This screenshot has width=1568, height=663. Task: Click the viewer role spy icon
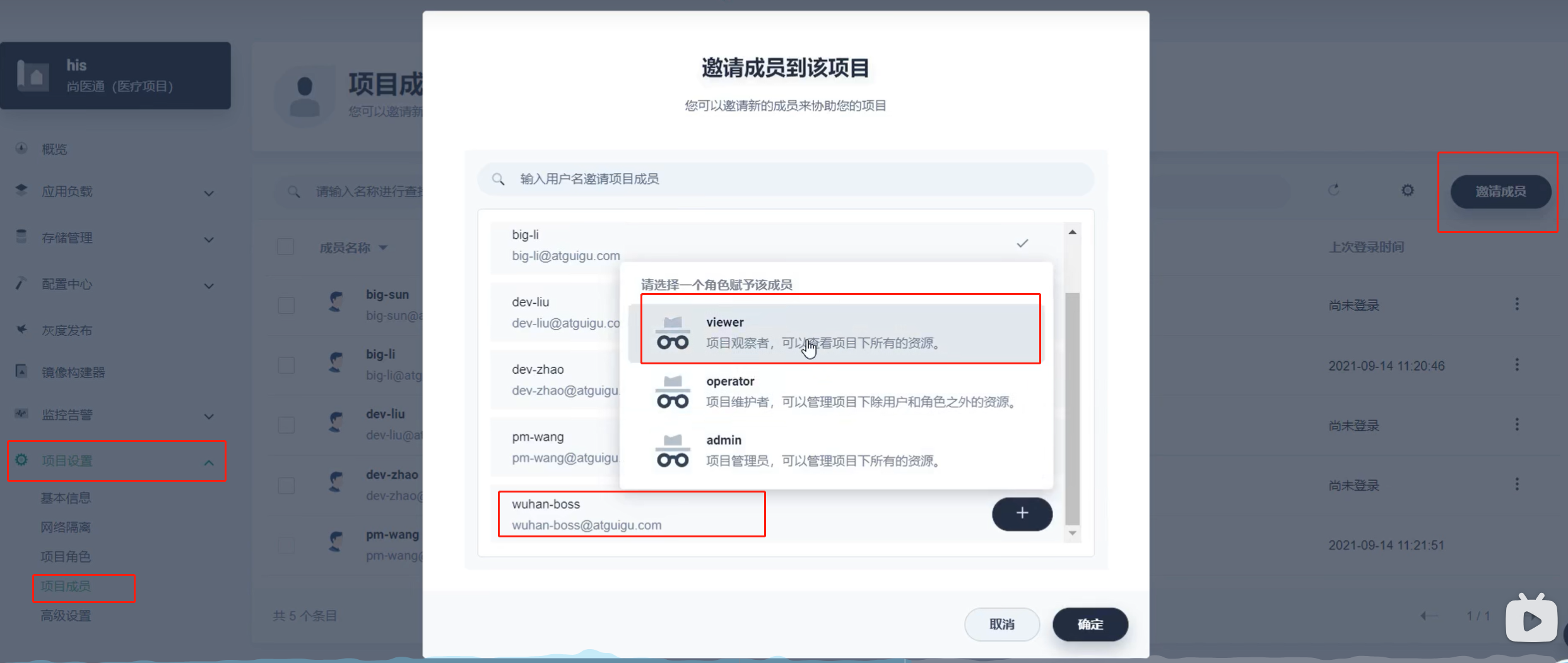click(673, 333)
